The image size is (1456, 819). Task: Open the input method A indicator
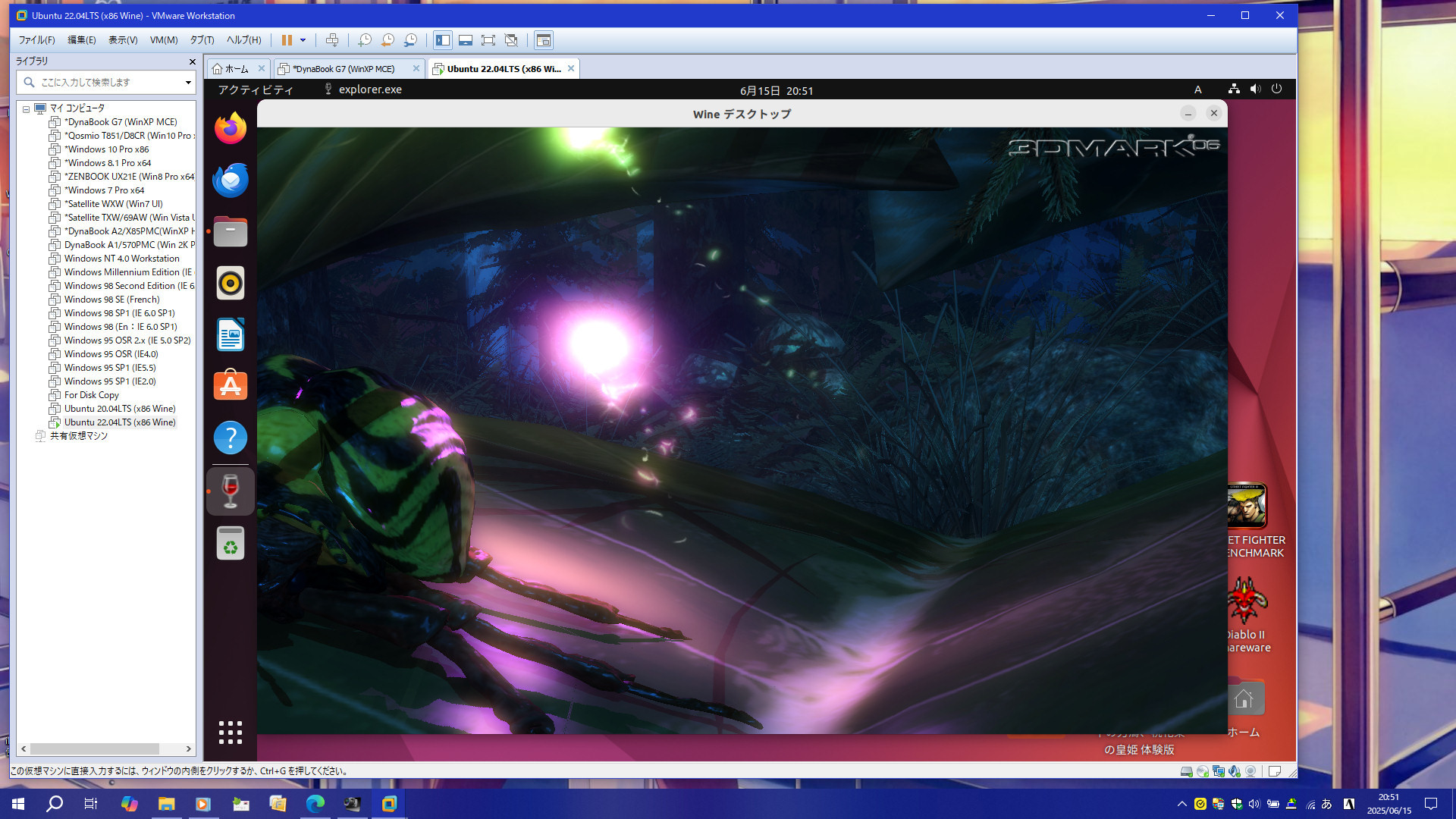1198,89
